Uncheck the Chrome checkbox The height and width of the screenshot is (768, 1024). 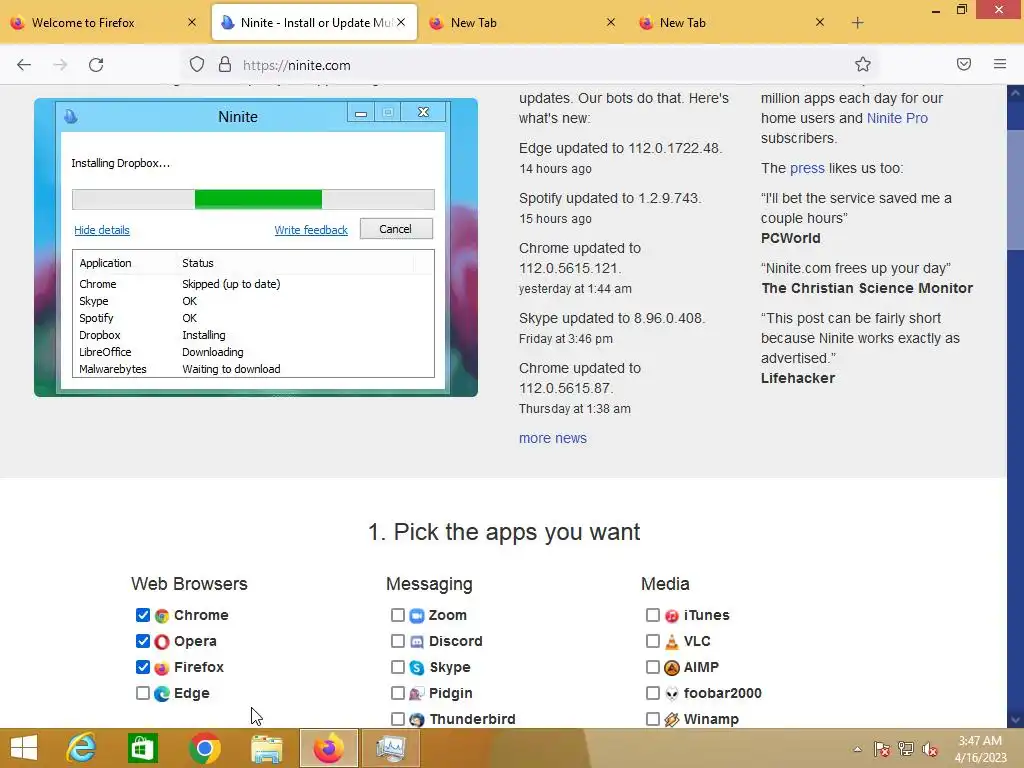[x=143, y=615]
